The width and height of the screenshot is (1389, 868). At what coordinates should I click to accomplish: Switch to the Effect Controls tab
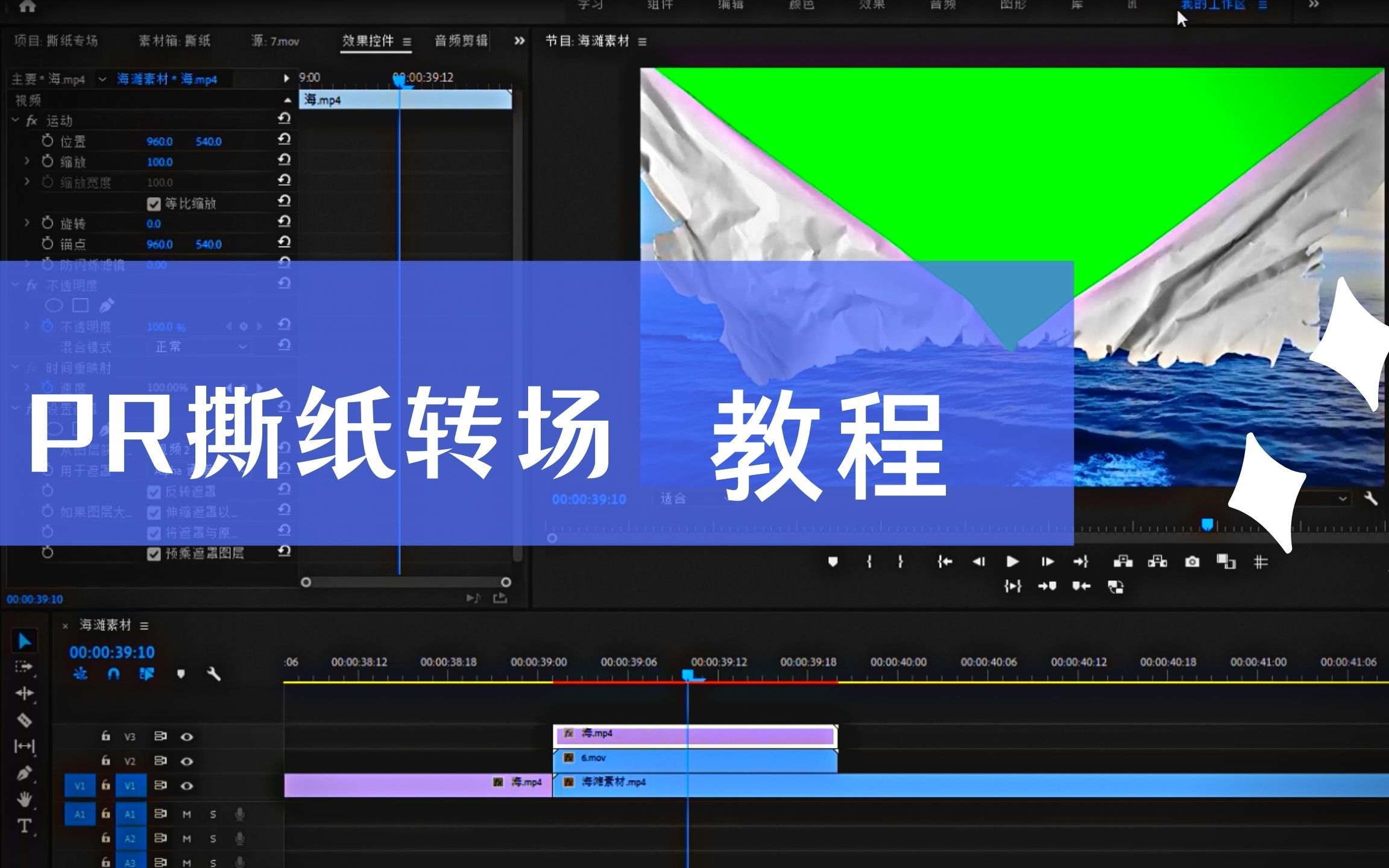point(368,41)
